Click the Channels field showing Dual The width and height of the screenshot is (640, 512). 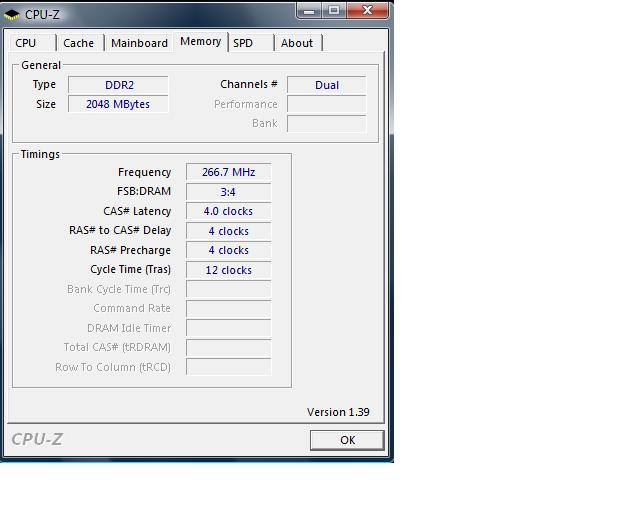326,85
